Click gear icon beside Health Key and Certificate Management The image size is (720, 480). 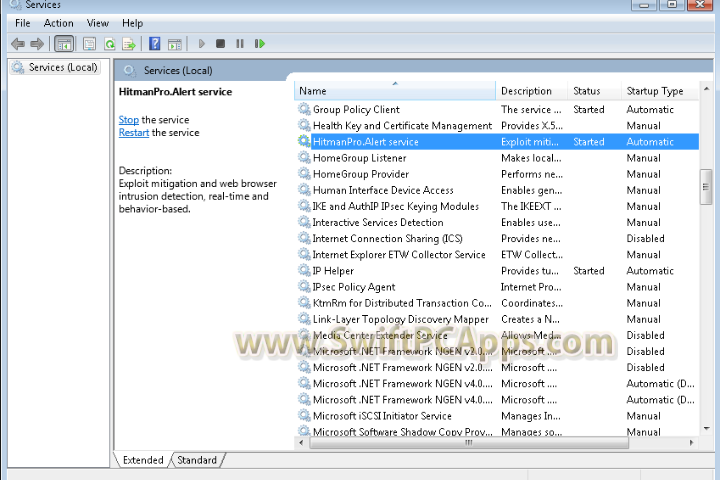point(304,125)
